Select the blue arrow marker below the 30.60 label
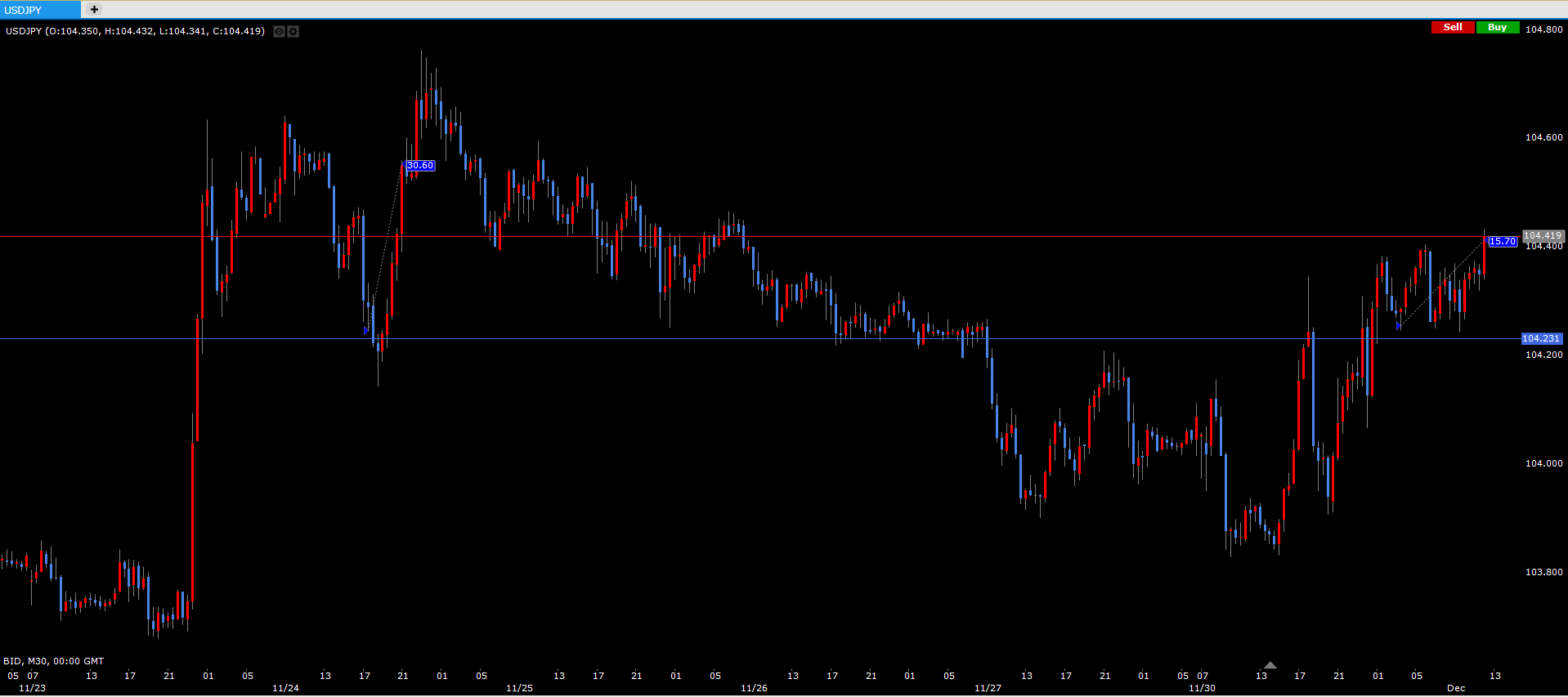The height and width of the screenshot is (697, 1568). point(366,331)
